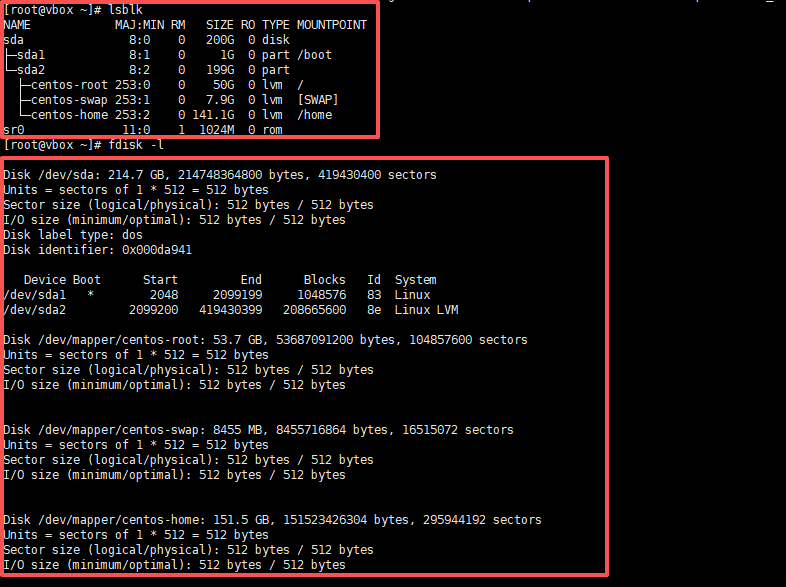Viewport: 786px width, 587px height.
Task: Click the 'Linux LVM' system type
Action: [426, 310]
